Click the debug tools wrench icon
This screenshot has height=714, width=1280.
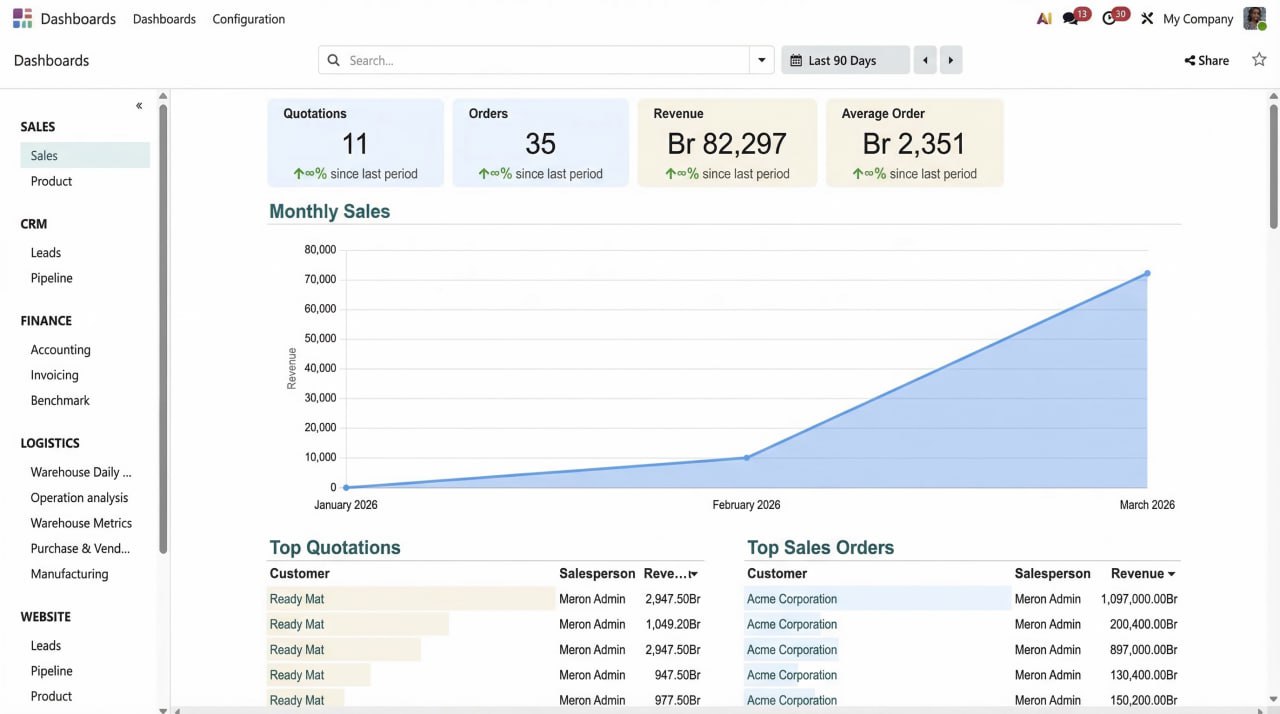click(1147, 19)
